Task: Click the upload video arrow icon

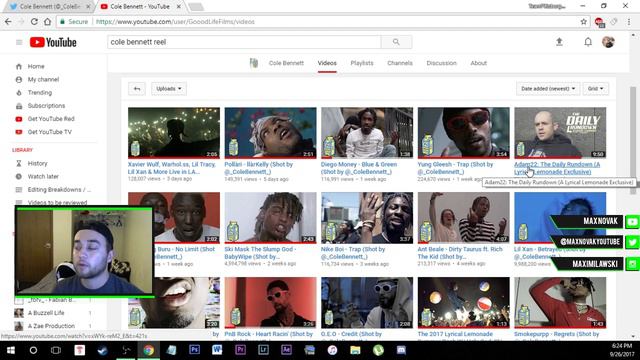Action: [x=559, y=42]
